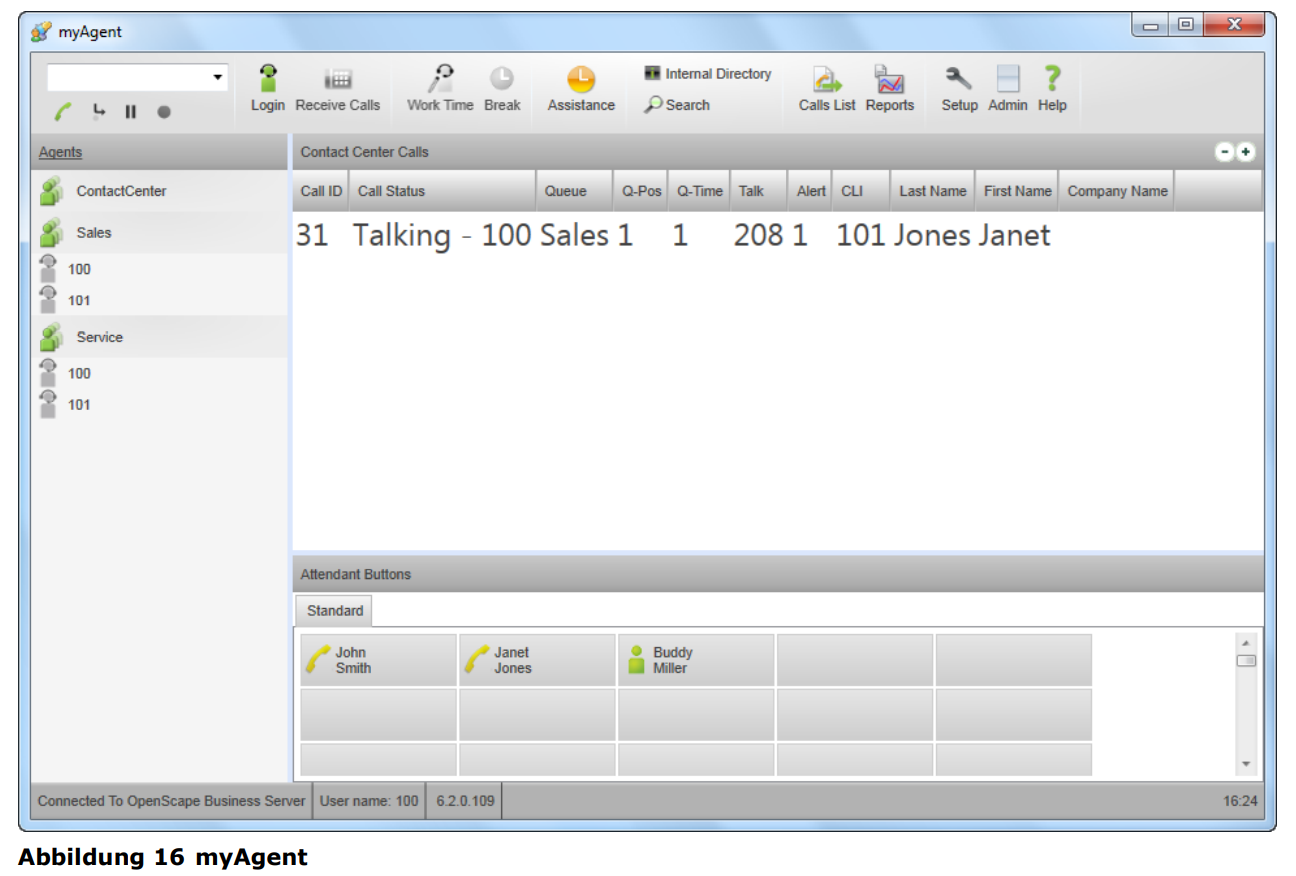Click the Janet Jones attendant button

click(537, 660)
